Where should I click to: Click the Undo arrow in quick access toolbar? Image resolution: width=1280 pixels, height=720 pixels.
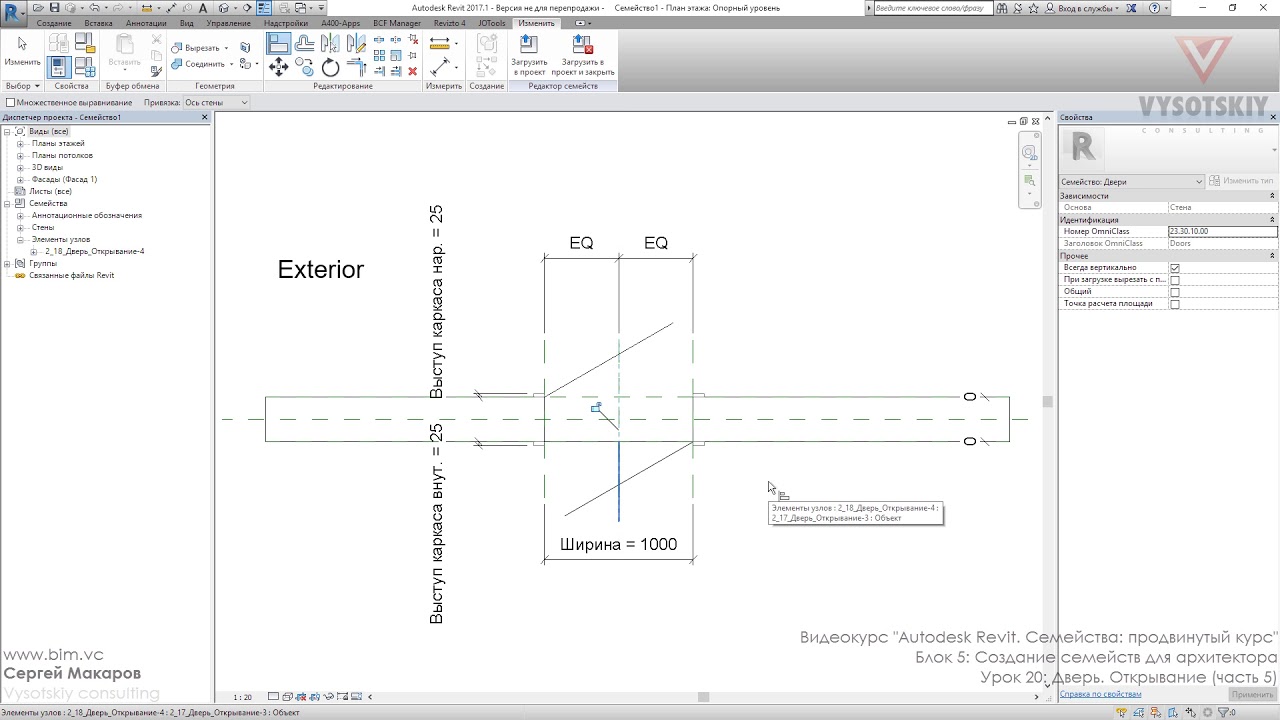click(92, 8)
